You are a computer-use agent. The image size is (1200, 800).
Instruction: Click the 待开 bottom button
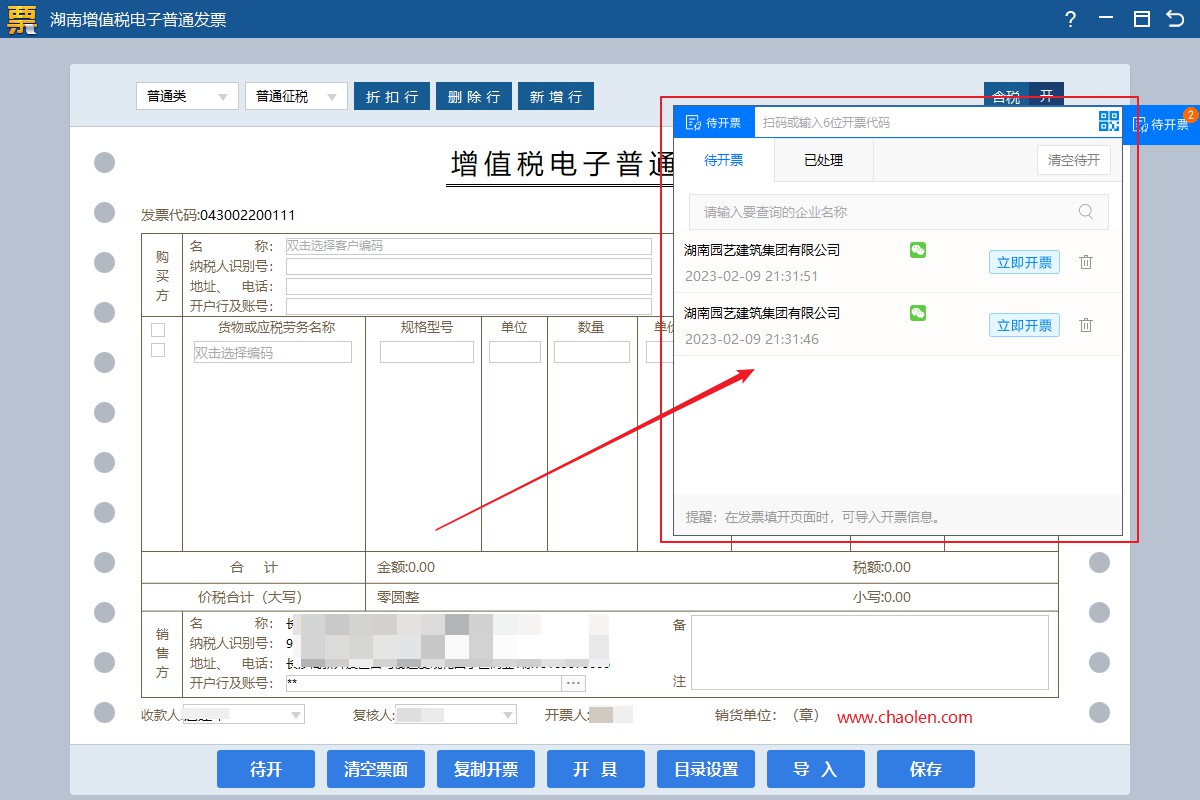tap(266, 769)
